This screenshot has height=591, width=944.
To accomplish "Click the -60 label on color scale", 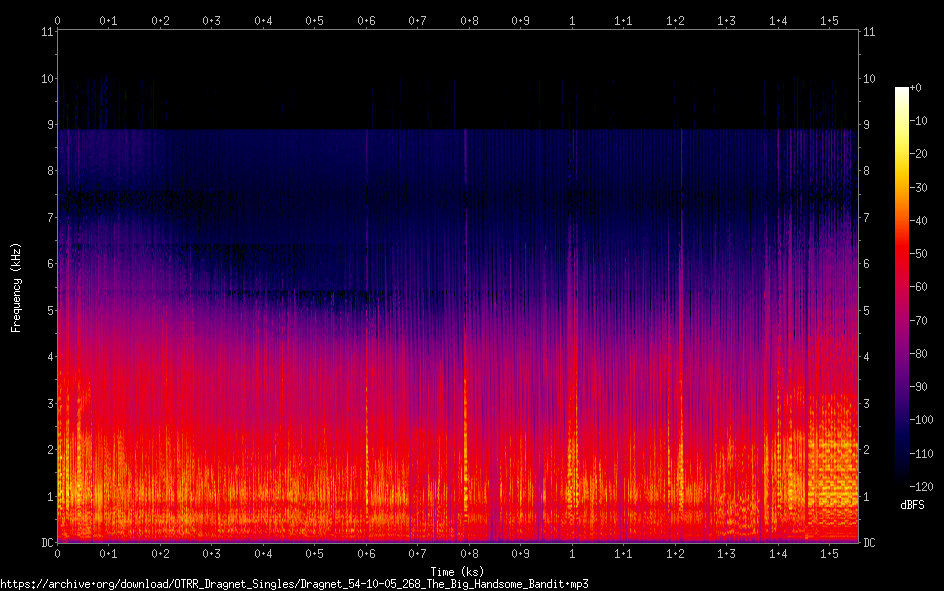I will tap(921, 286).
